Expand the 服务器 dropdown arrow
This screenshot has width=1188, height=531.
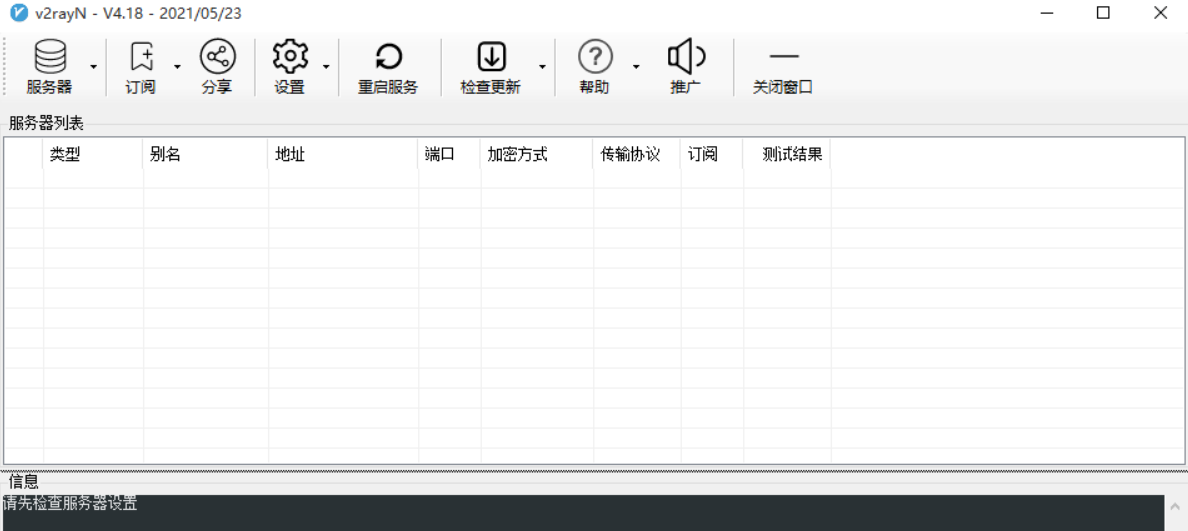point(94,67)
